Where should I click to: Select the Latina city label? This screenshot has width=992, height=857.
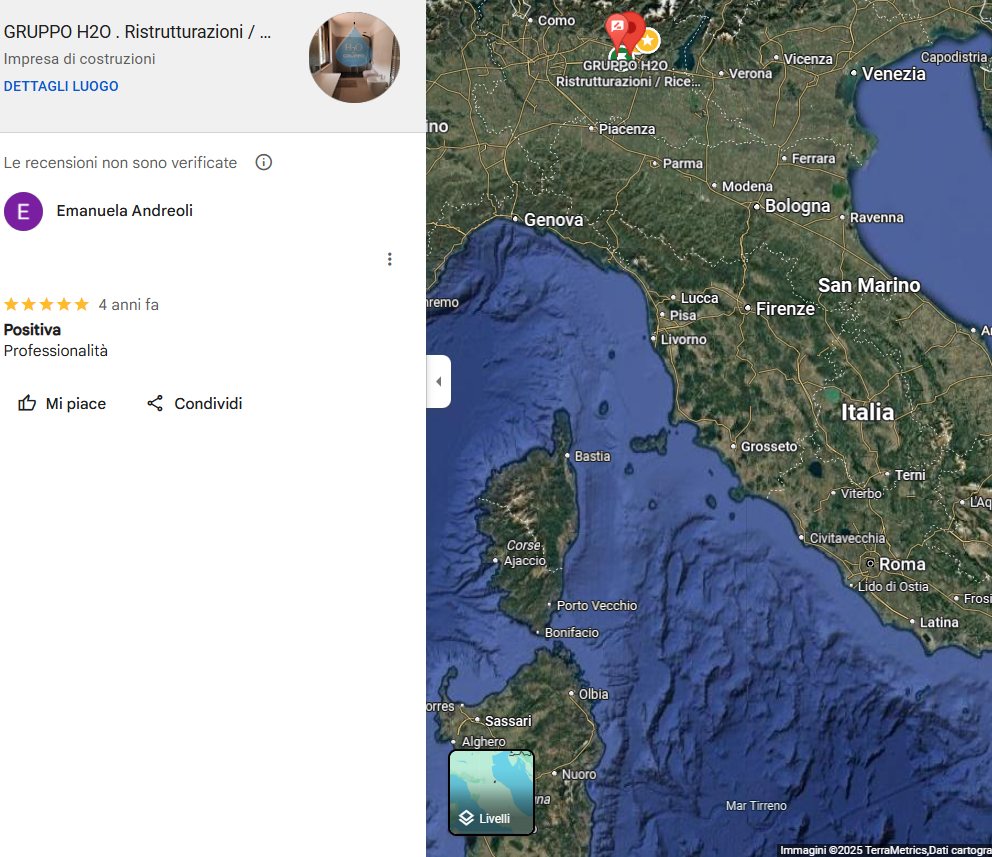tap(939, 622)
